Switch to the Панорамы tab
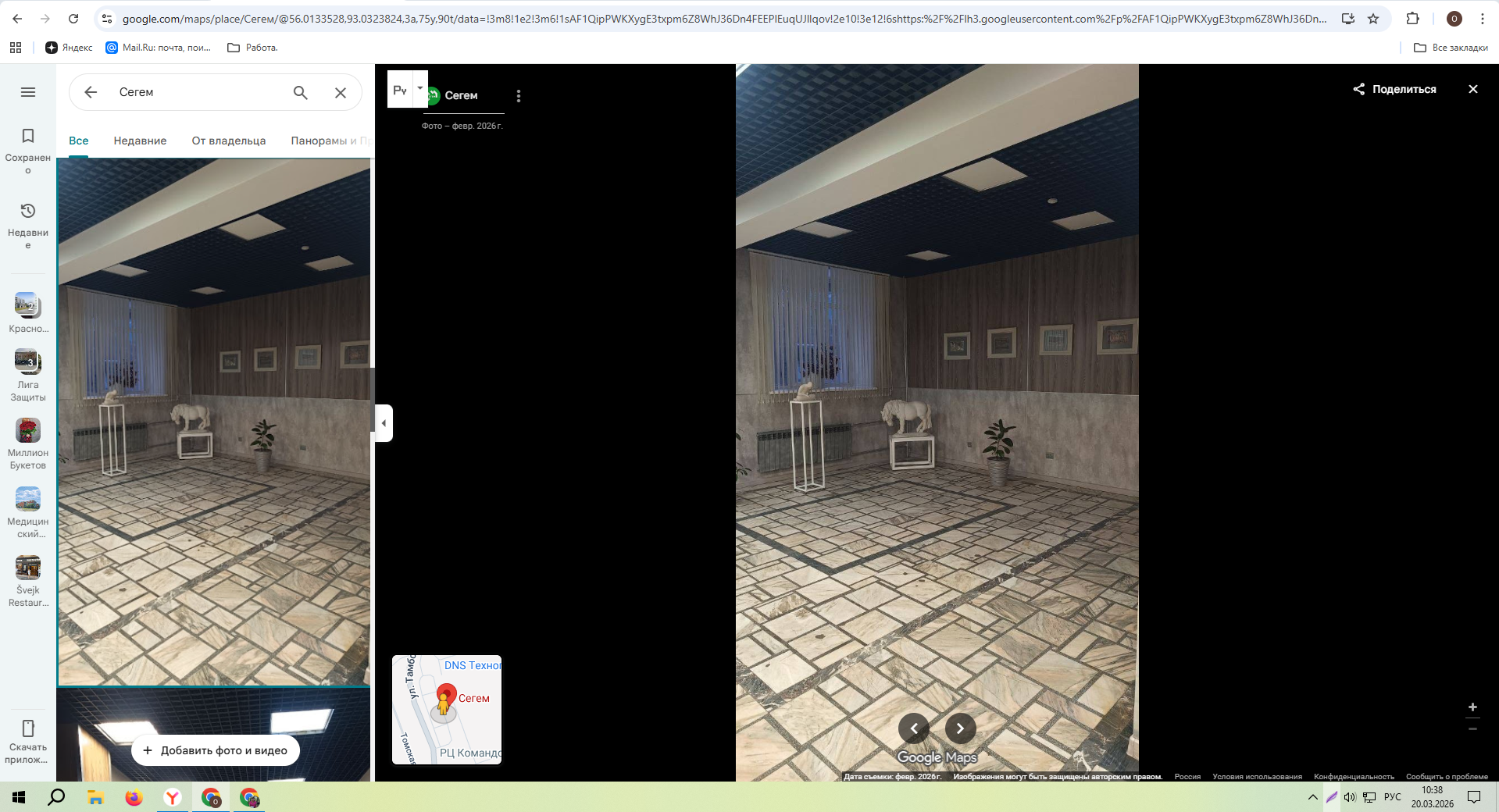 coord(330,141)
